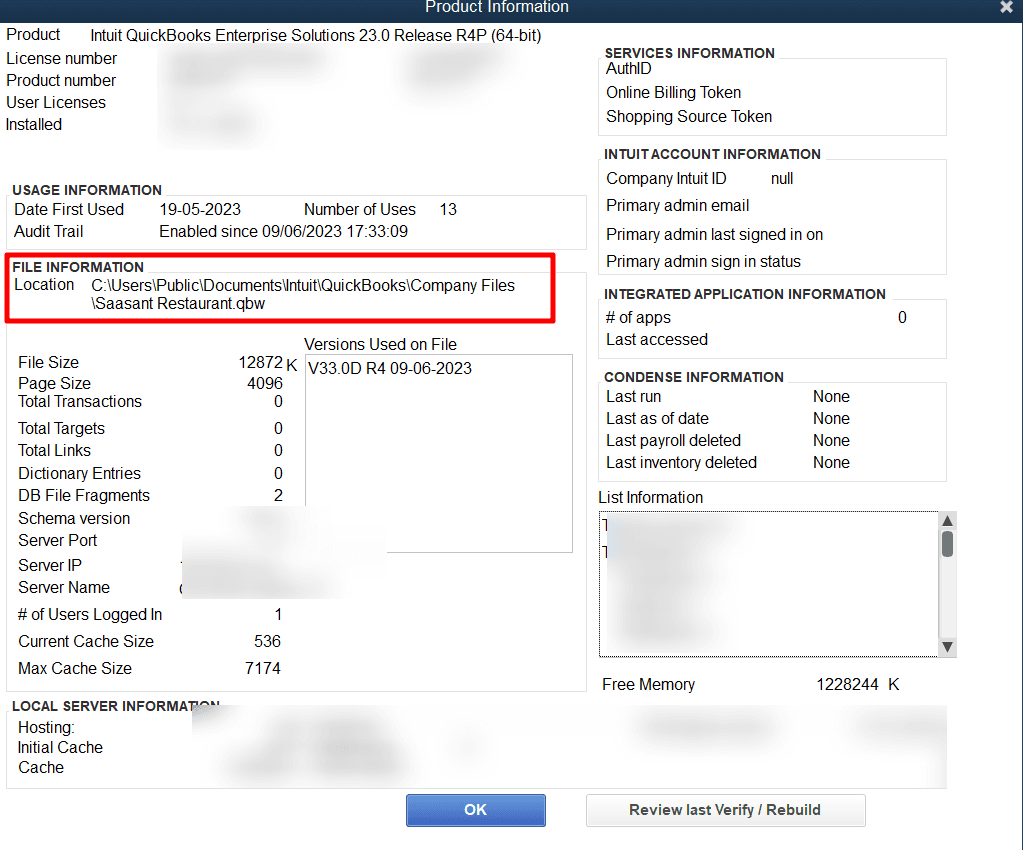Click the Primary admin email label
This screenshot has width=1023, height=850.
[677, 205]
